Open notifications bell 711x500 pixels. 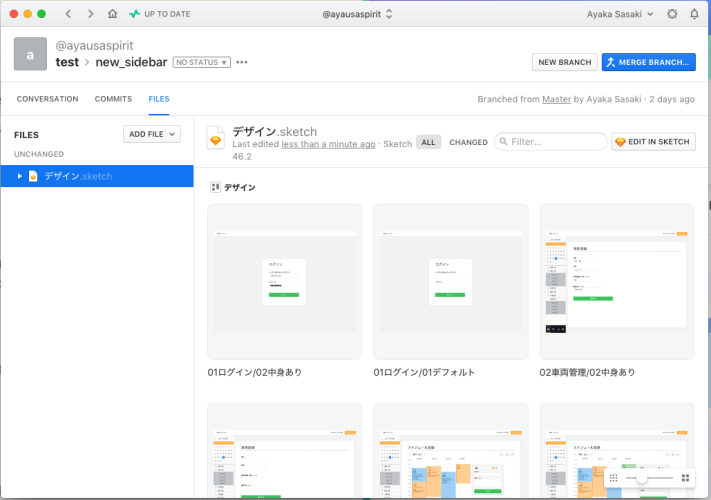click(x=694, y=14)
